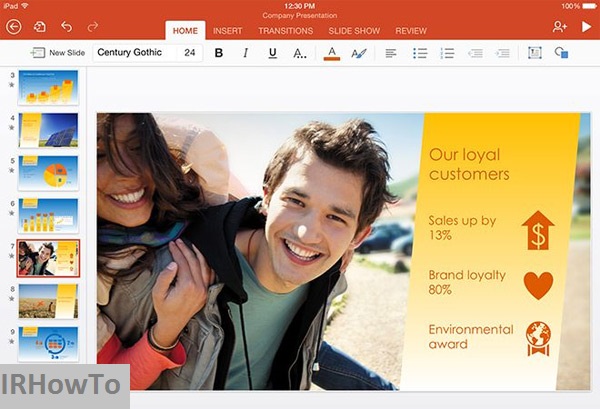Screen dimensions: 600x409
Task: Toggle bold formatting
Action: pos(218,53)
